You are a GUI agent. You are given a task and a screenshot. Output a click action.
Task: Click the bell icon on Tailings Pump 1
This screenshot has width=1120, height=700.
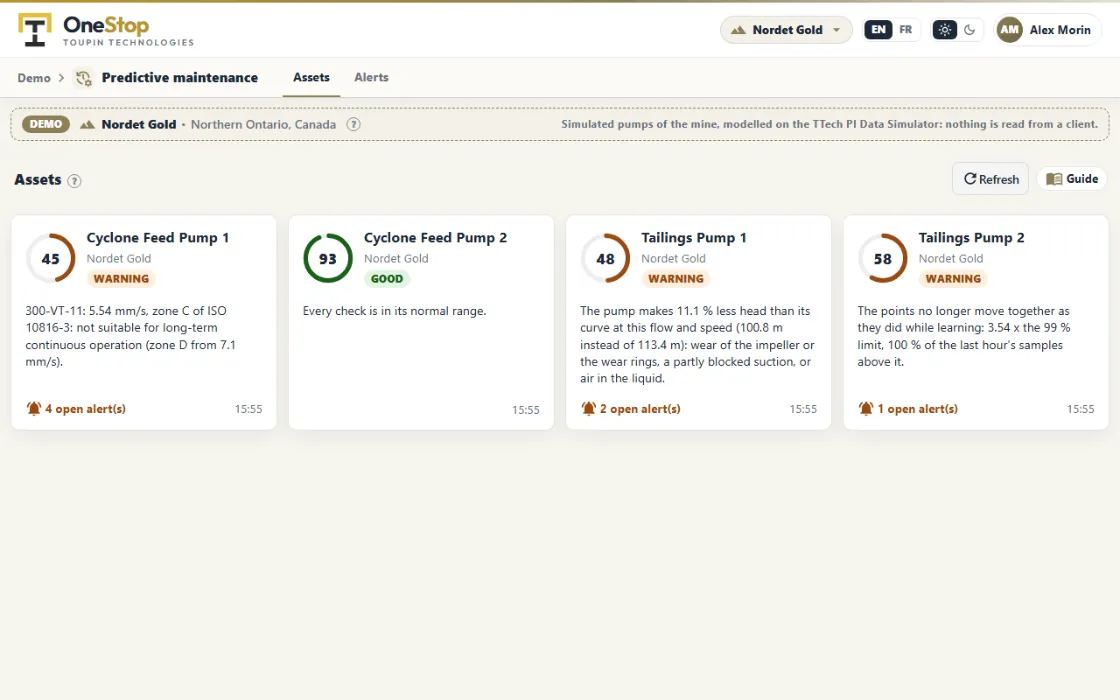pyautogui.click(x=588, y=409)
